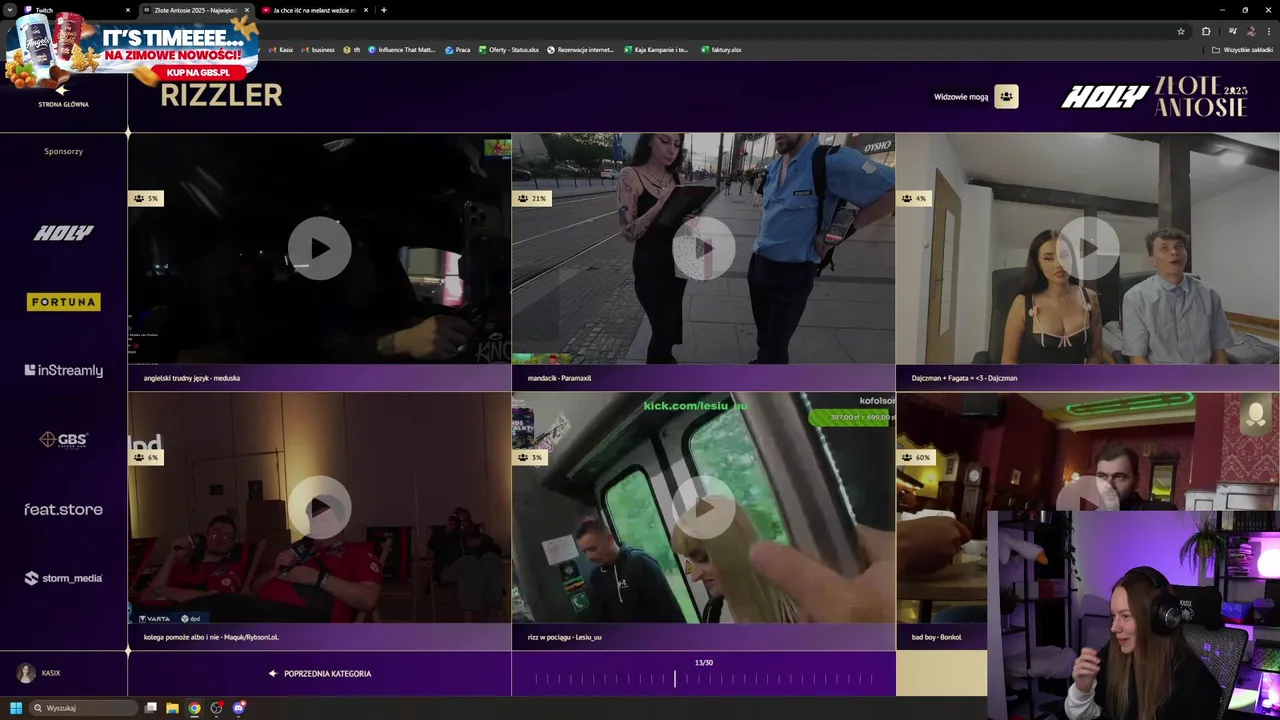Screen dimensions: 1280x720
Task: Open the GBS sponsor logo
Action: click(x=63, y=440)
